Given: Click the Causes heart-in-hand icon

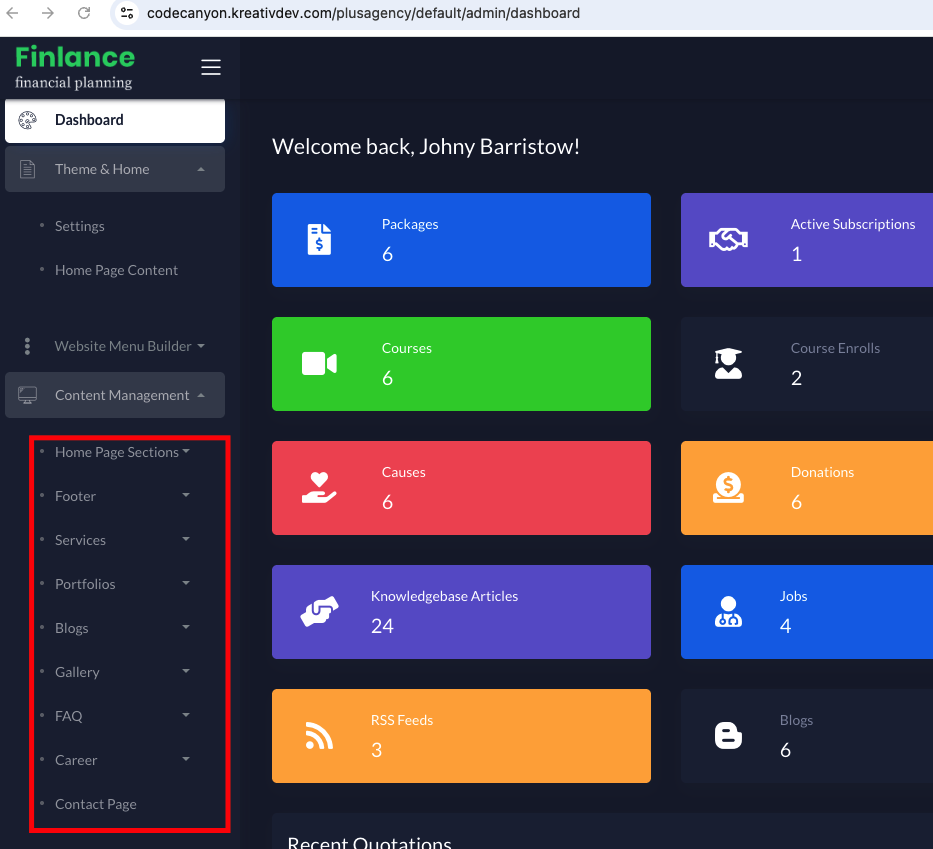Looking at the screenshot, I should 319,488.
